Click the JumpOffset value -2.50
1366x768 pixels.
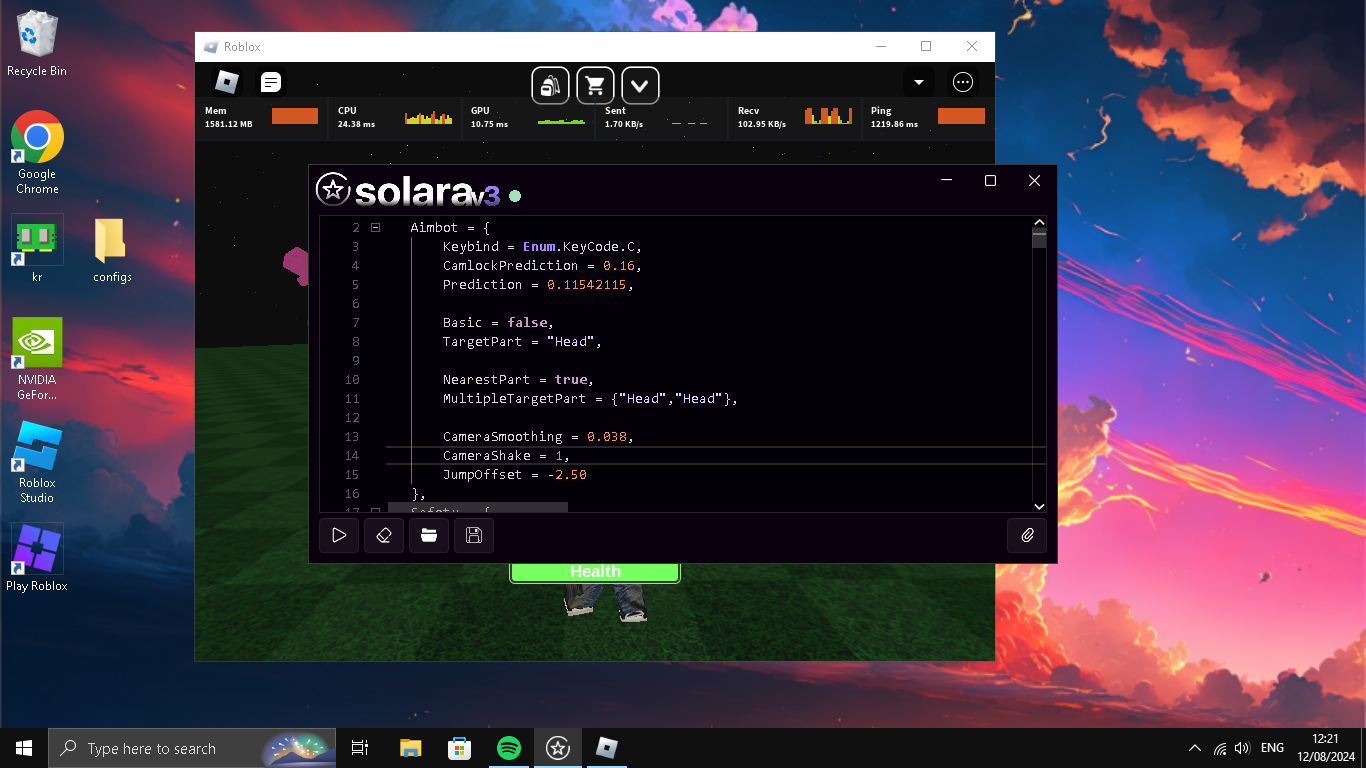pyautogui.click(x=567, y=475)
